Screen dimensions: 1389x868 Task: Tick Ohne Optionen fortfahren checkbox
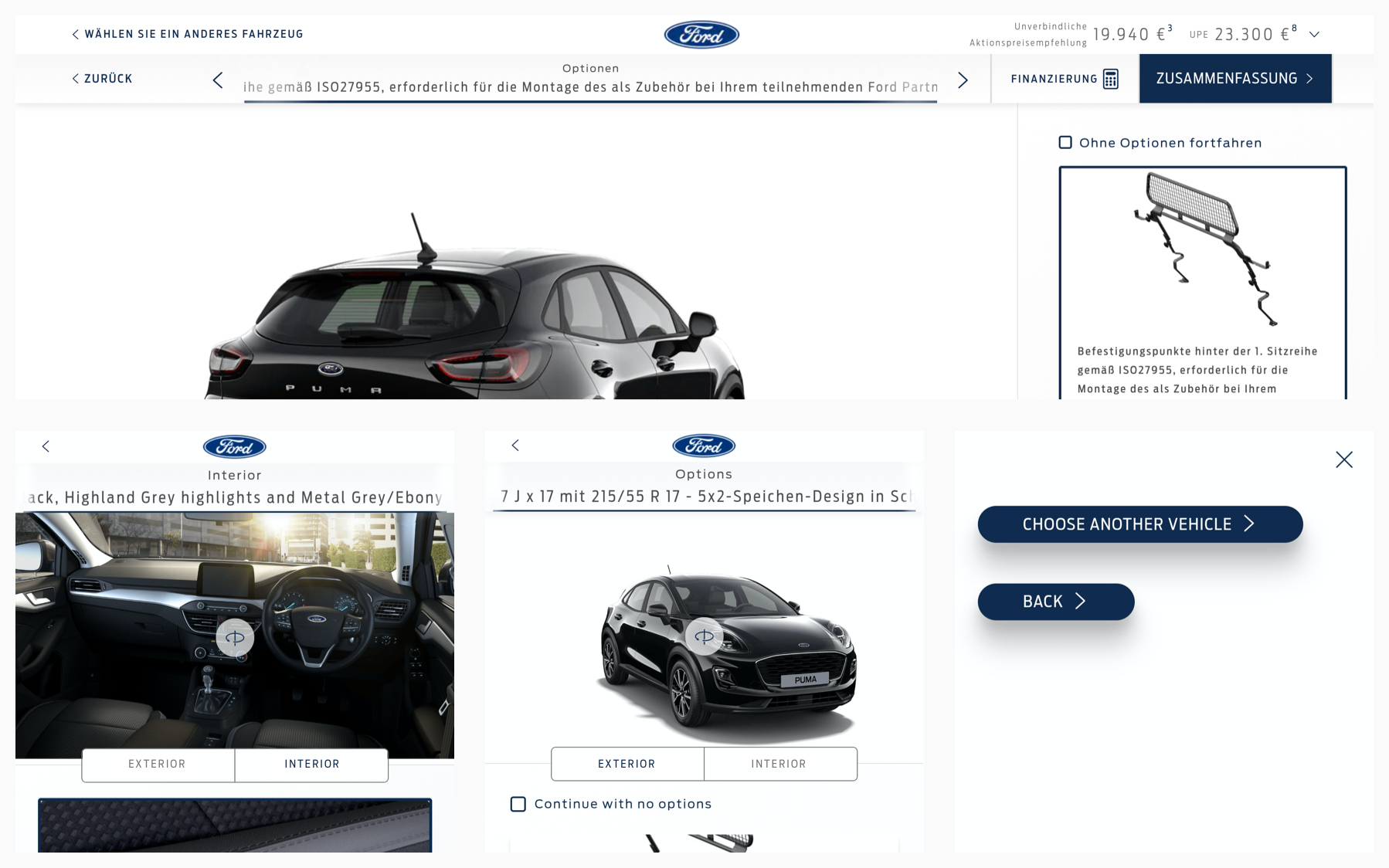point(1065,142)
